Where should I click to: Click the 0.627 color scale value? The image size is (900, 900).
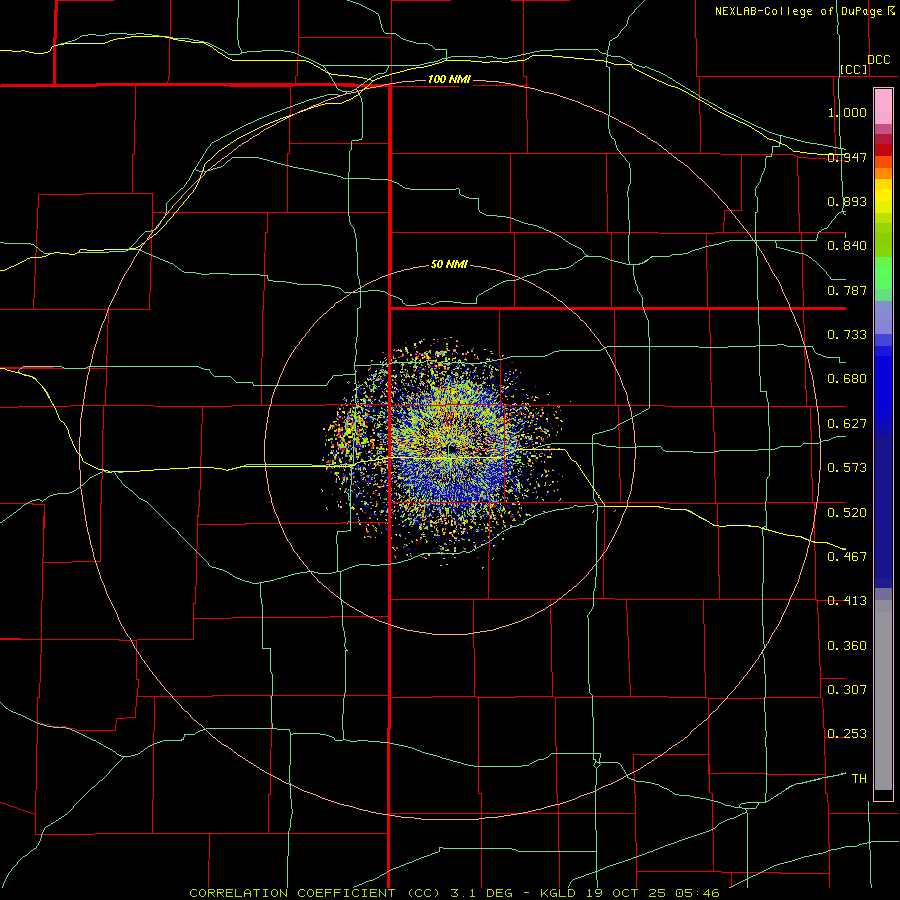pos(847,424)
